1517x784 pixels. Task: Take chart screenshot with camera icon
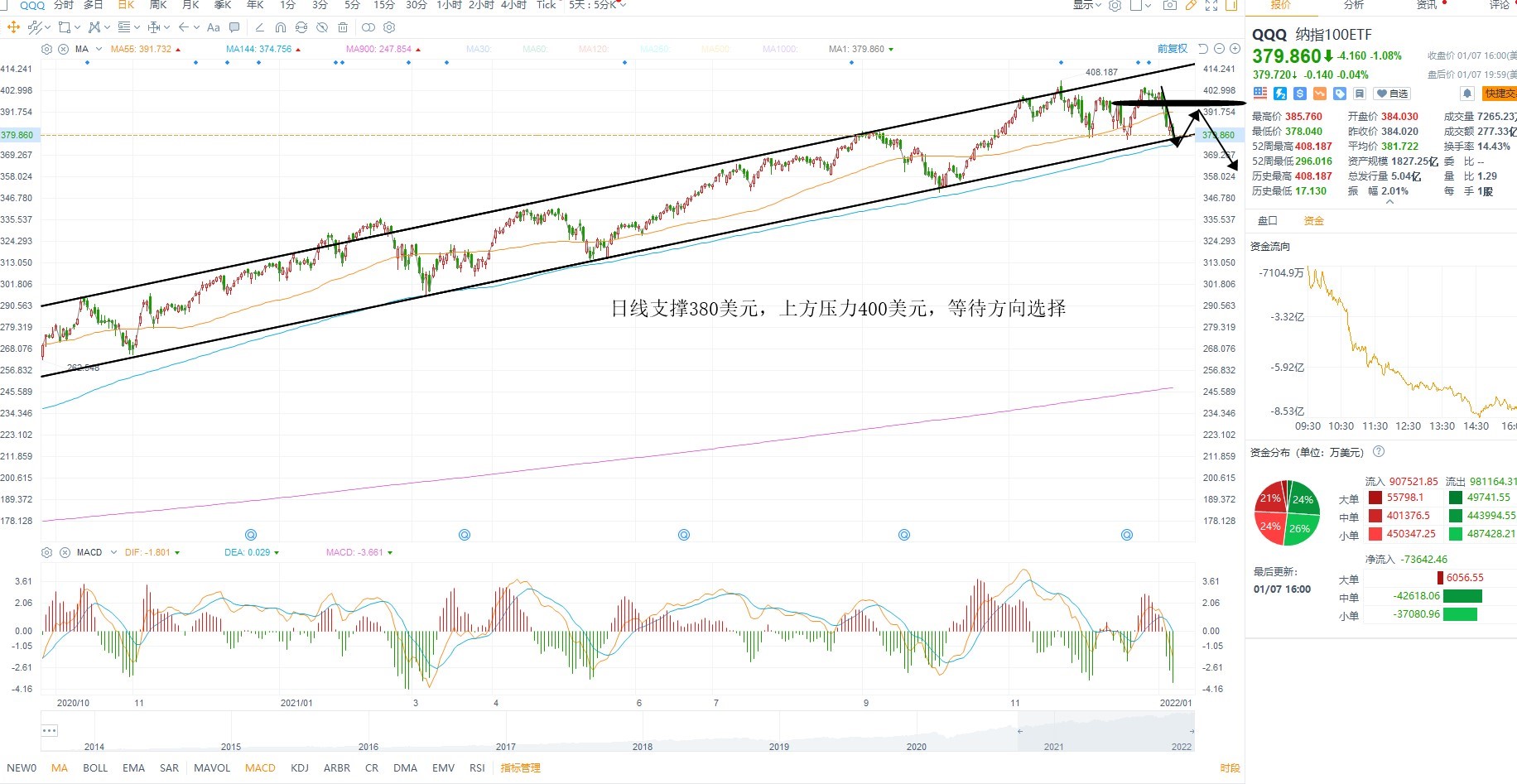(x=1170, y=5)
